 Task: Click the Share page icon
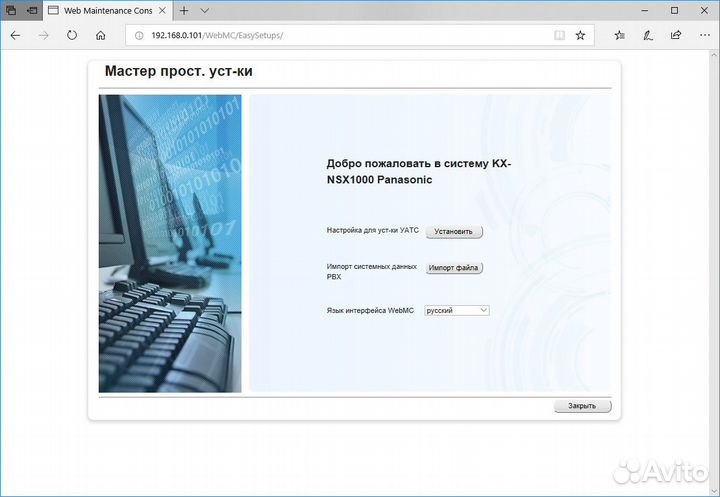(x=676, y=35)
